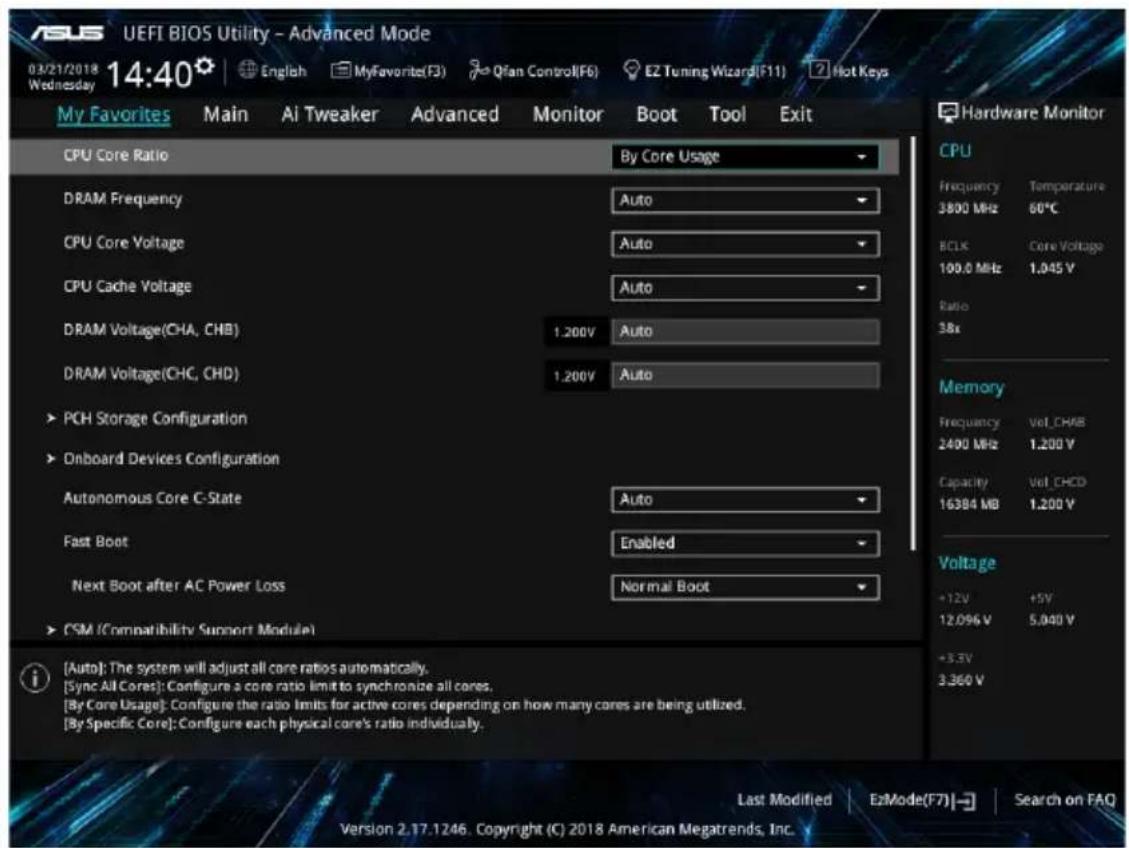
Task: Click the Ratio 38x value
Action: click(x=949, y=328)
